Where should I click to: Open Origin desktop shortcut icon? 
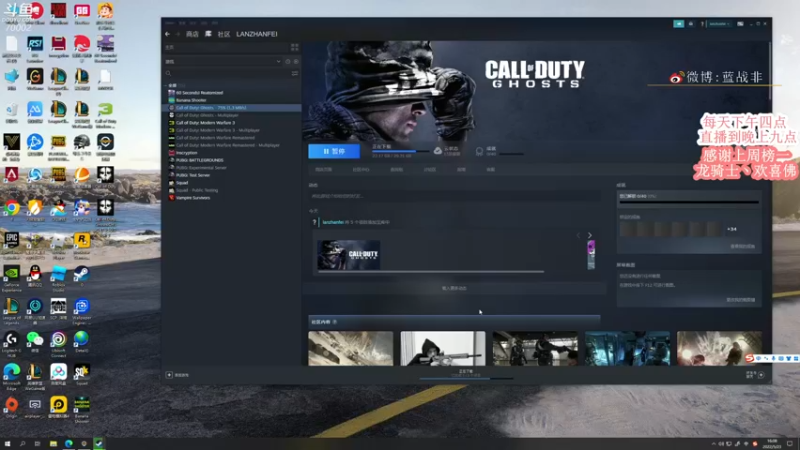(x=11, y=407)
